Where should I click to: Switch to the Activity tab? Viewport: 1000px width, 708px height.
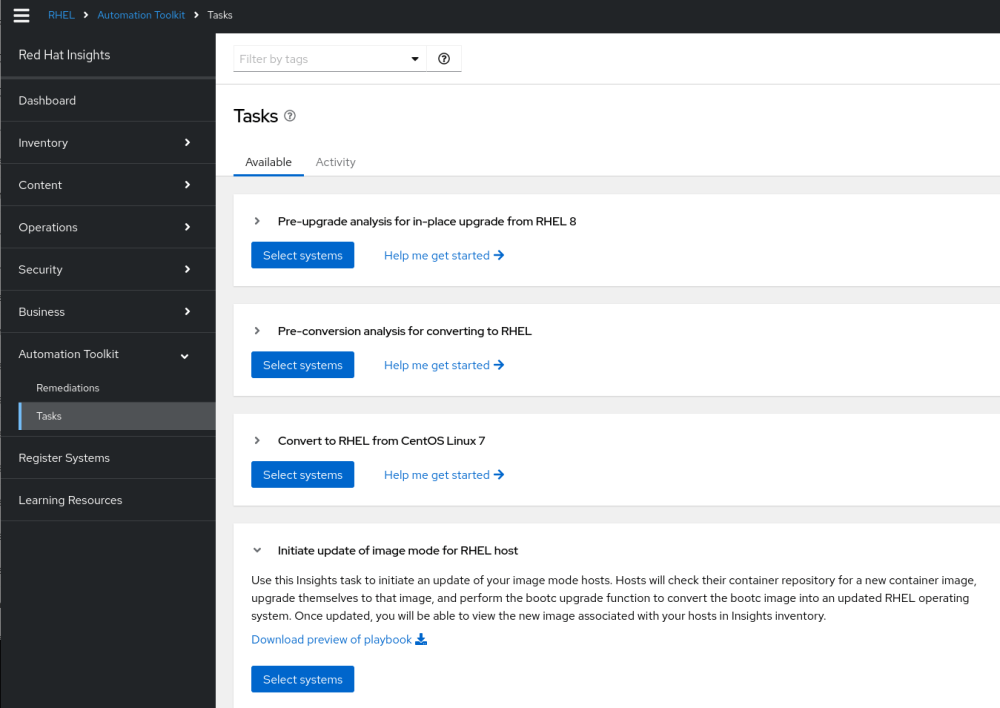coord(335,162)
